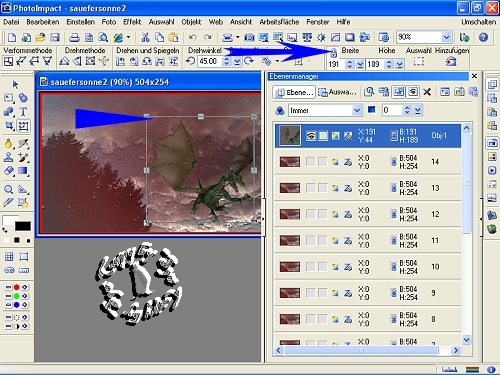
Task: Click the rotate counterclockwise icon beside Drehwinkel
Action: tap(190, 61)
